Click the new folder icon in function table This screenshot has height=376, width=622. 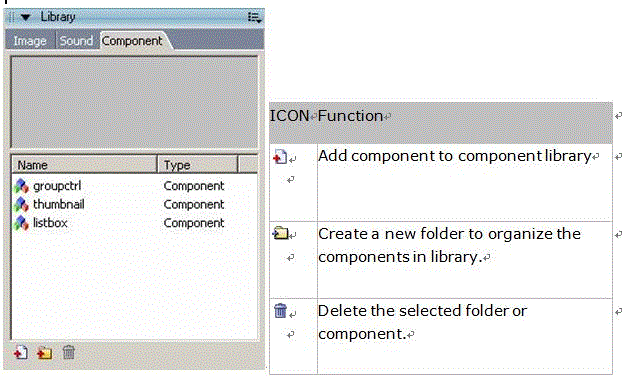(280, 233)
